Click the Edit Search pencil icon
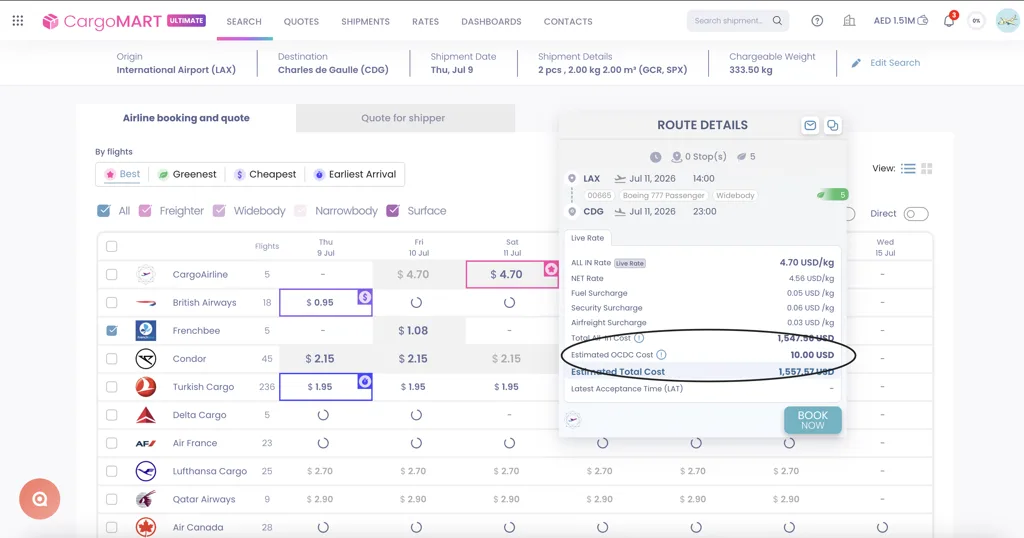This screenshot has height=538, width=1024. click(x=856, y=63)
